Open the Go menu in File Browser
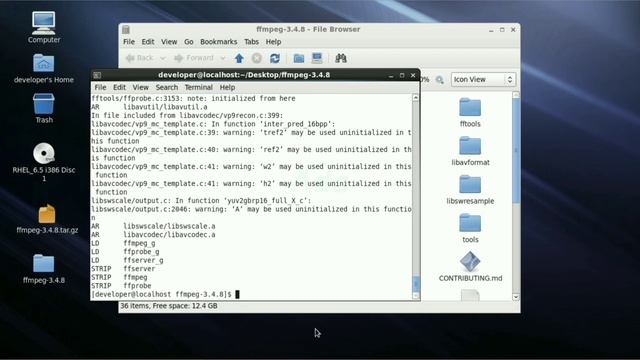Screen dimensions: 640x360 (x=189, y=42)
